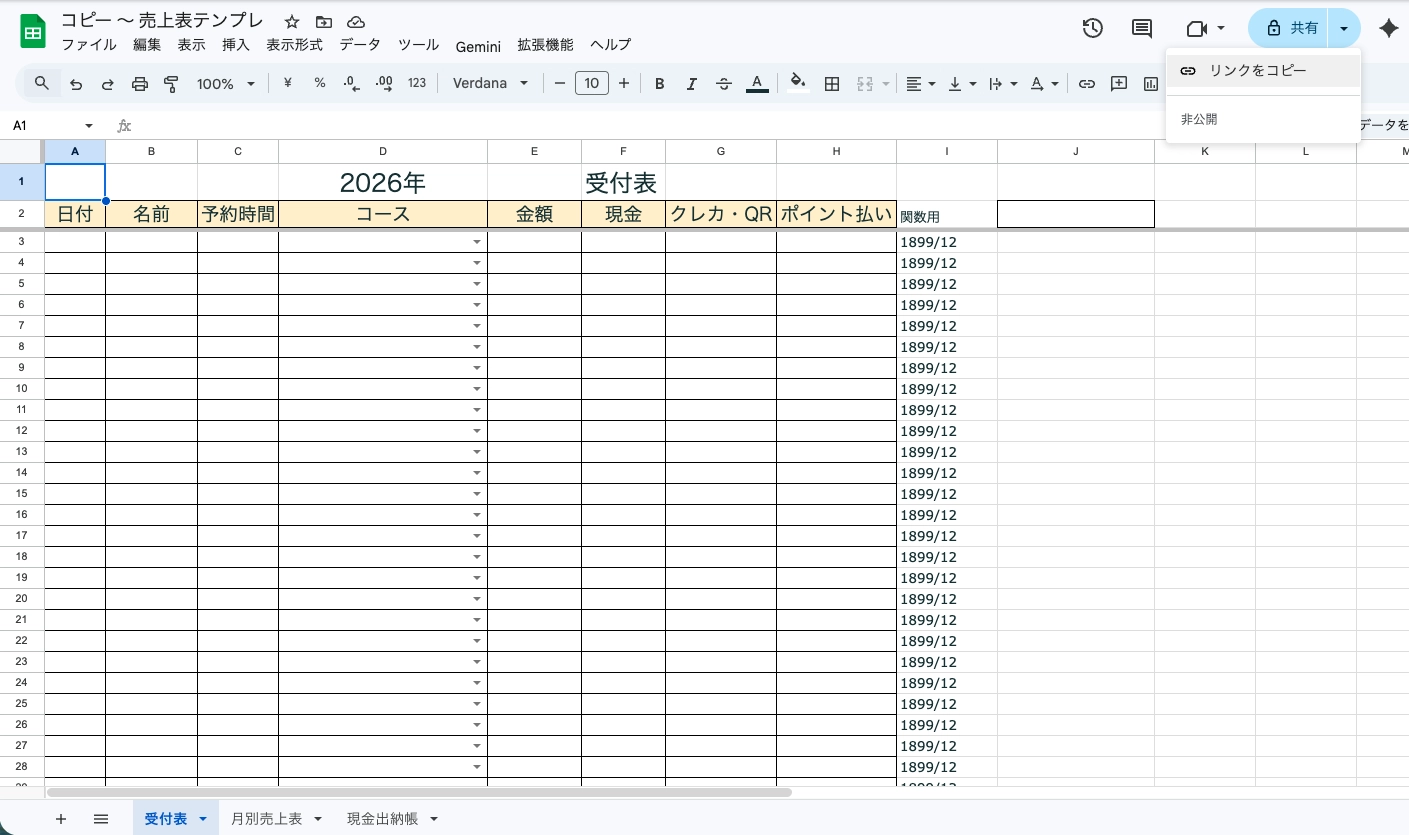Toggle bold formatting
Screen dimensions: 1409x835
point(659,84)
